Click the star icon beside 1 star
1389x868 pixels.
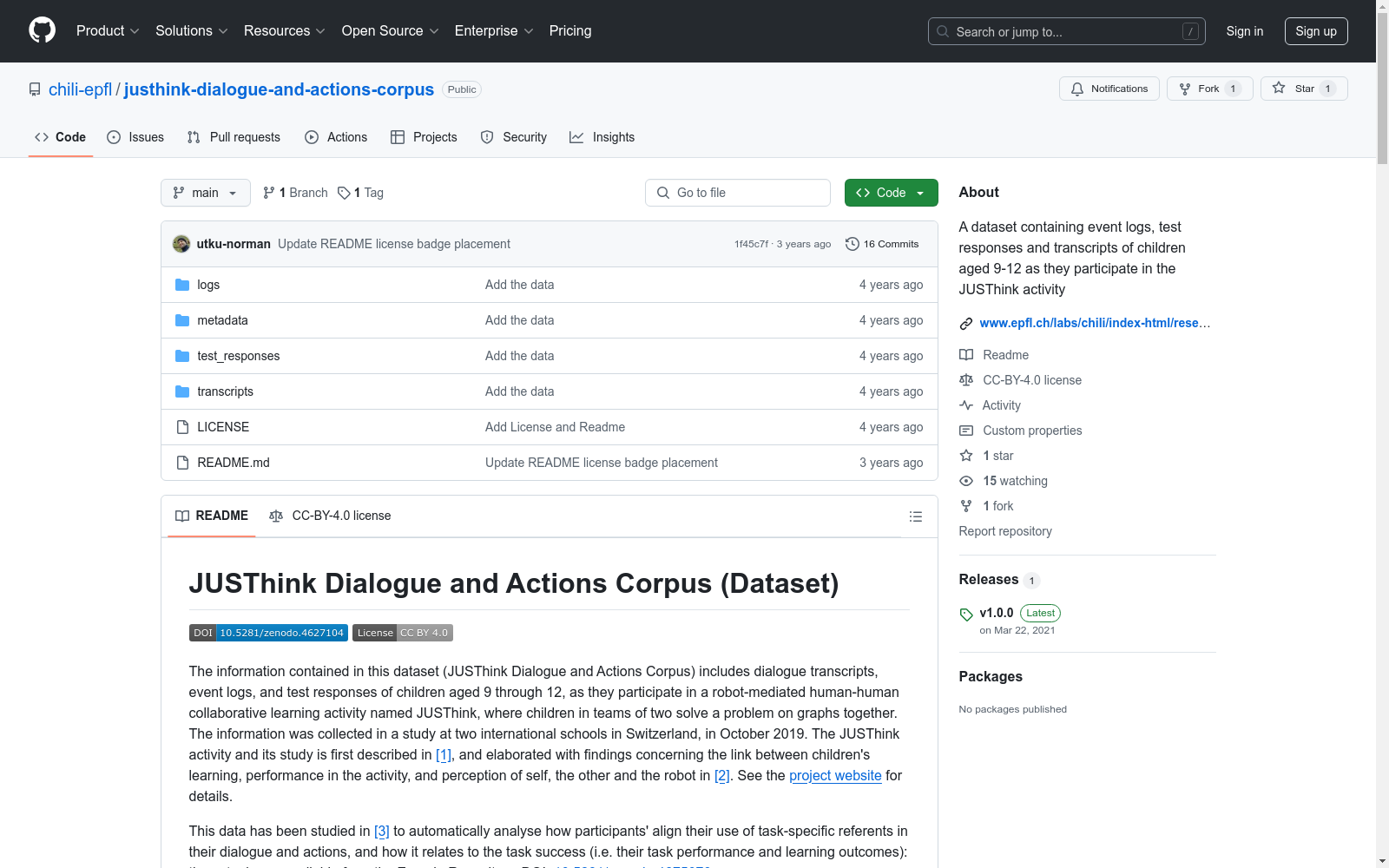pyautogui.click(x=966, y=456)
